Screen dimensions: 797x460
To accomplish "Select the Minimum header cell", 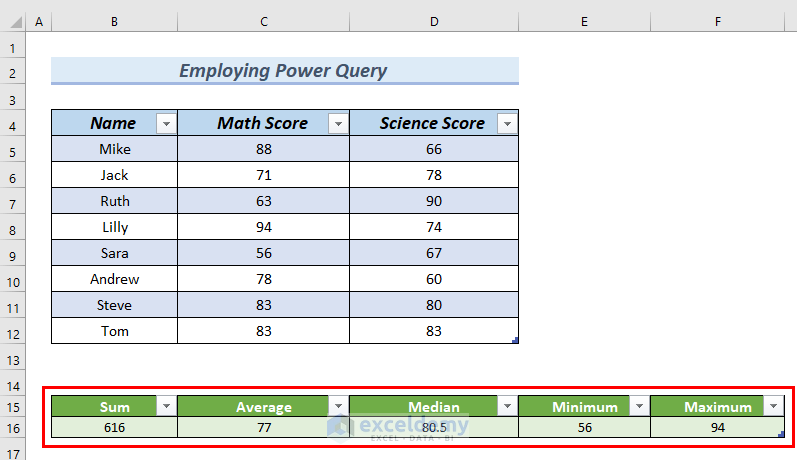I will (x=585, y=407).
